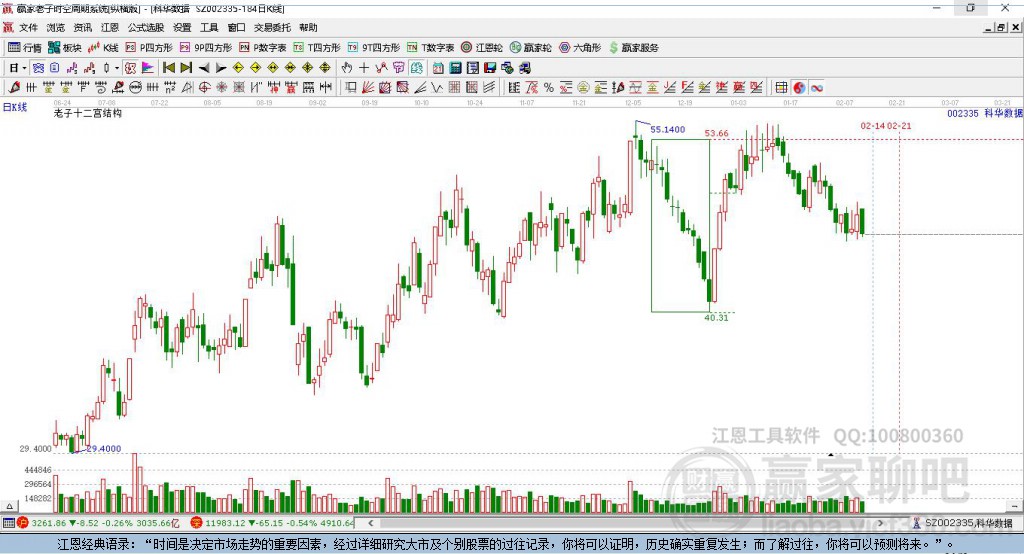Image resolution: width=1024 pixels, height=554 pixels.
Task: Toggle the pressed blue chart icon beside 日
Action: pos(39,68)
